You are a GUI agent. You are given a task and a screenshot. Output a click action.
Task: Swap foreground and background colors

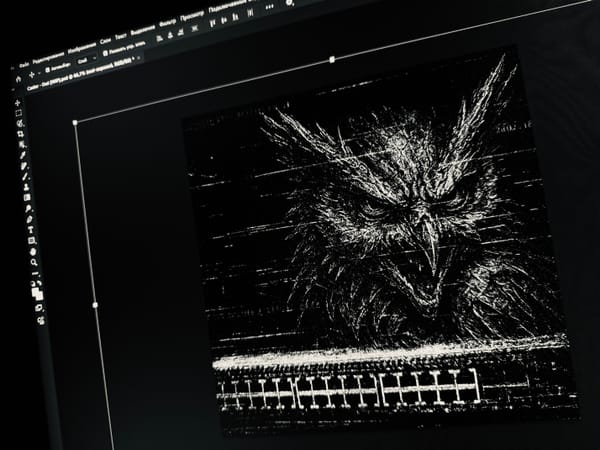tap(40, 284)
